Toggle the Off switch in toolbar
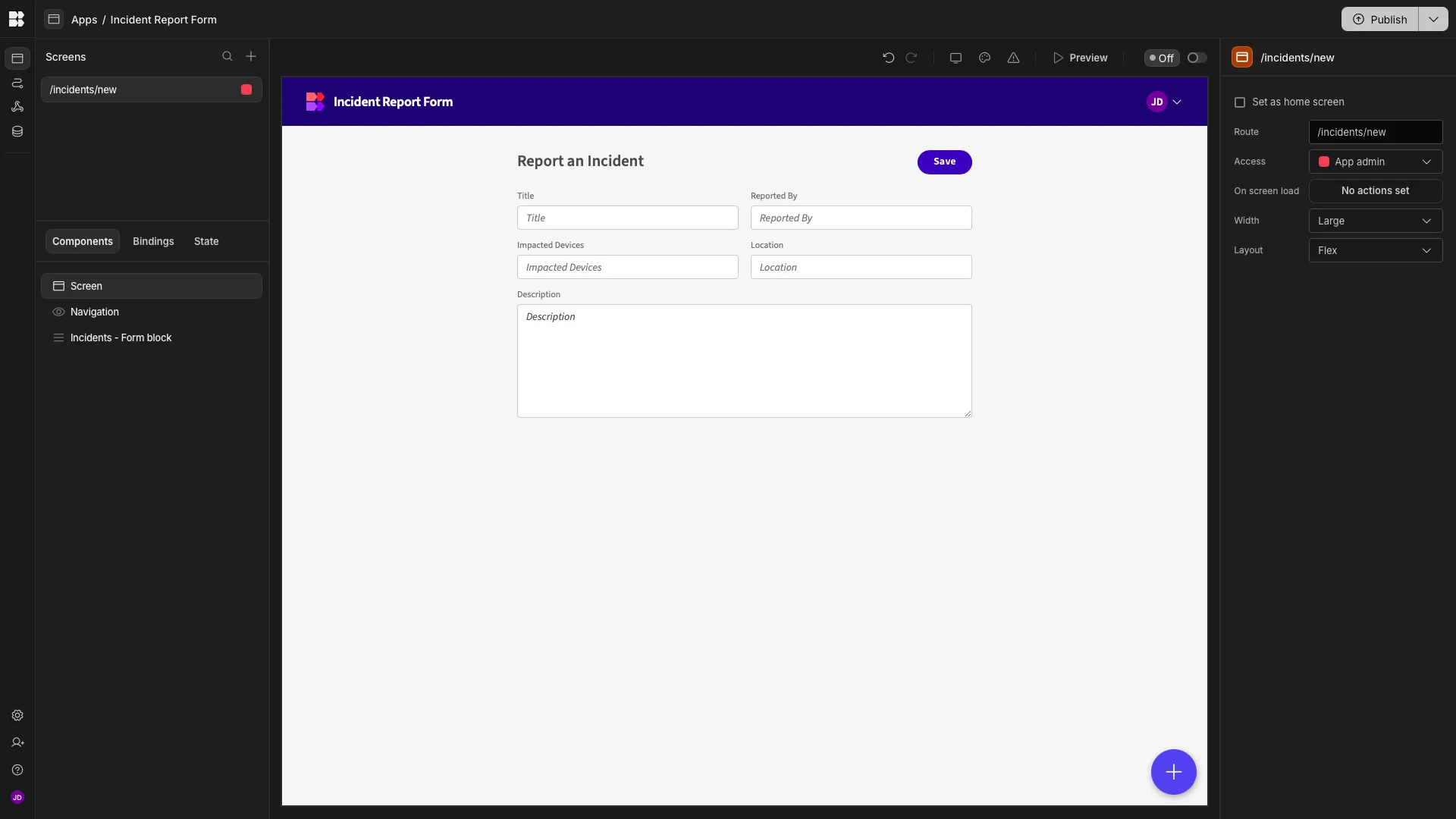1456x819 pixels. (1197, 58)
